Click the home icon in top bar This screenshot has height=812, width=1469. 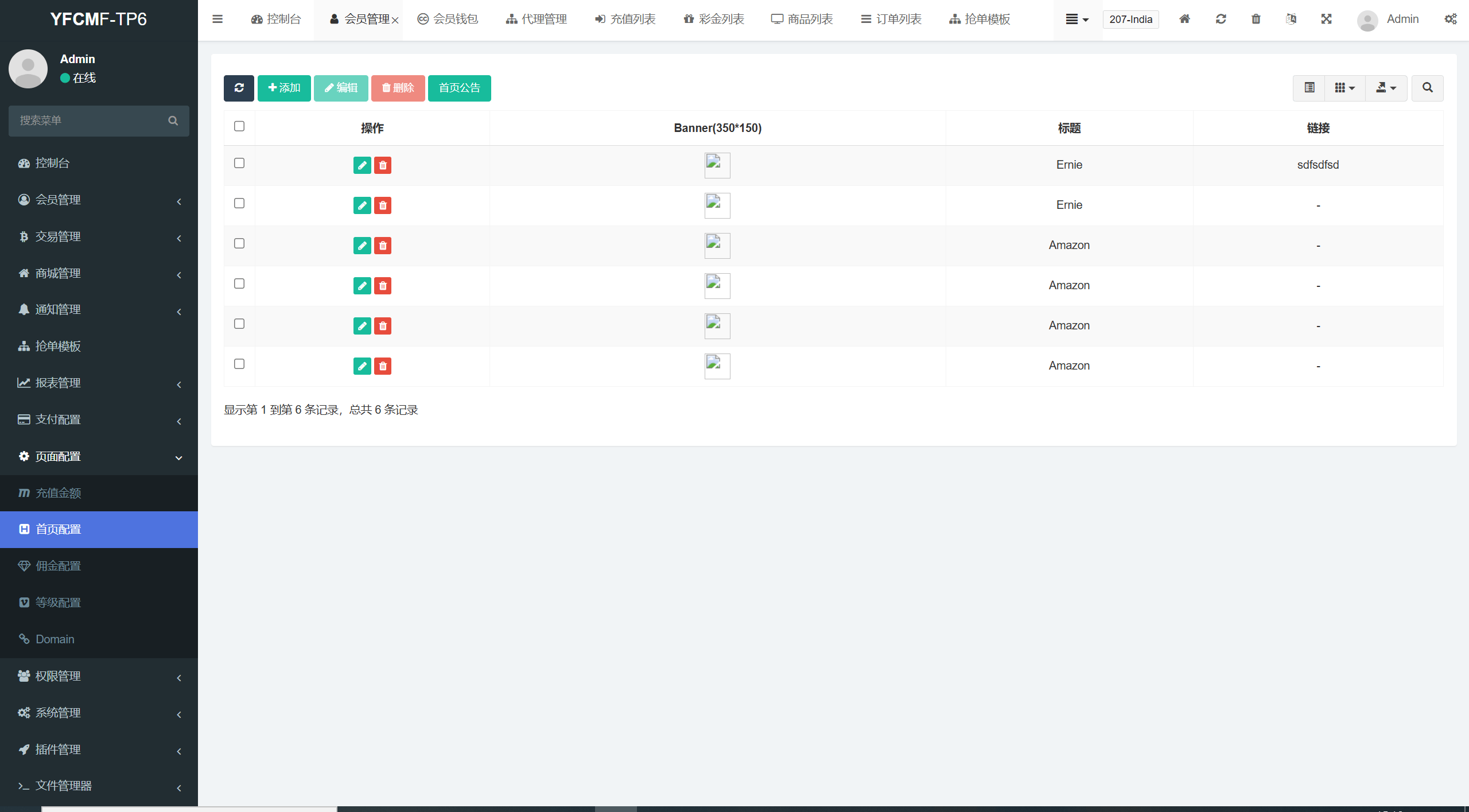pyautogui.click(x=1184, y=19)
